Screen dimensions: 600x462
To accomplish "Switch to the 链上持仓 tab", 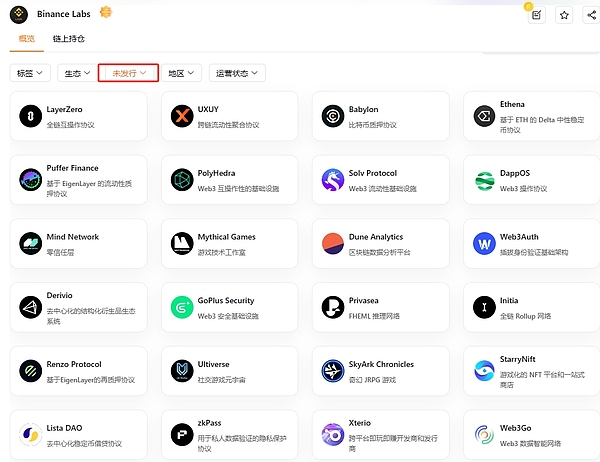I will coord(67,39).
